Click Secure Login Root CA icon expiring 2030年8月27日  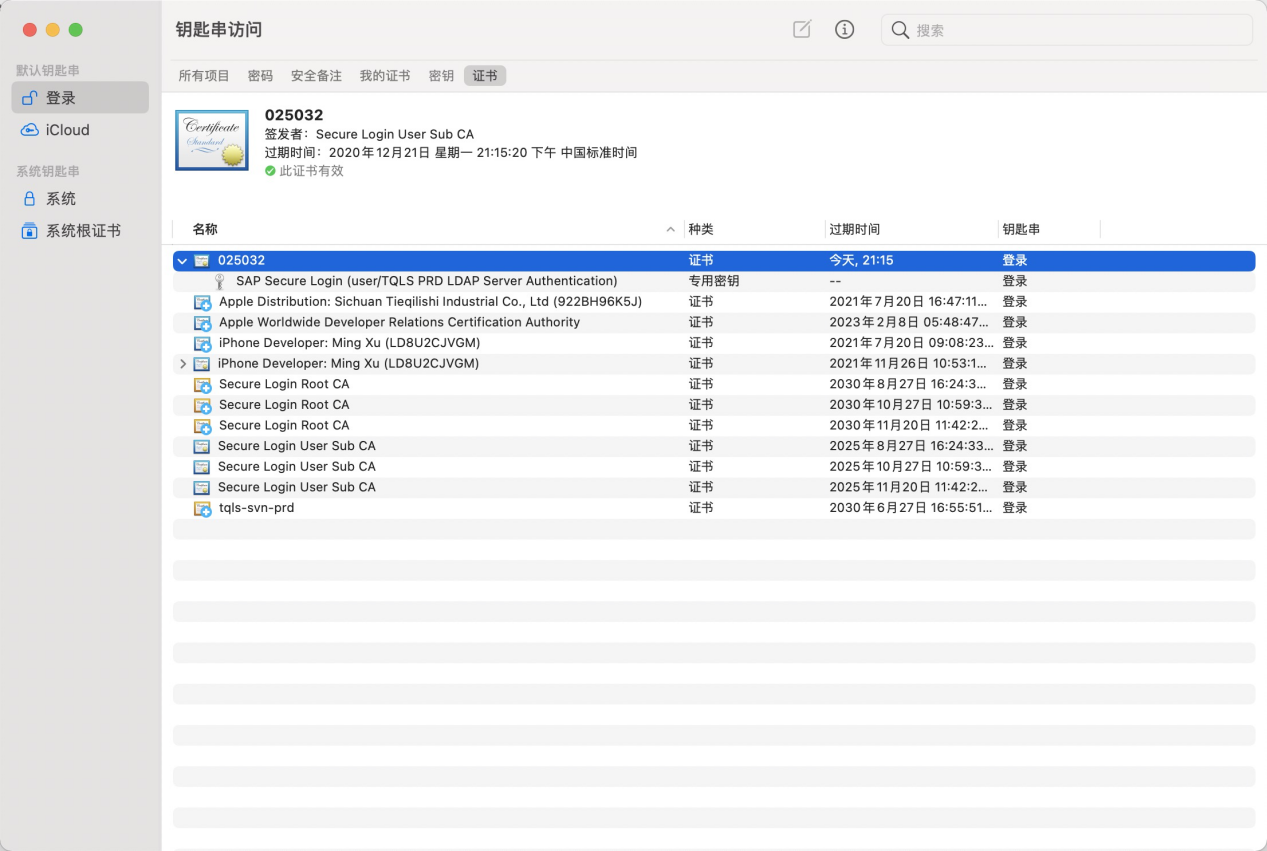click(202, 385)
